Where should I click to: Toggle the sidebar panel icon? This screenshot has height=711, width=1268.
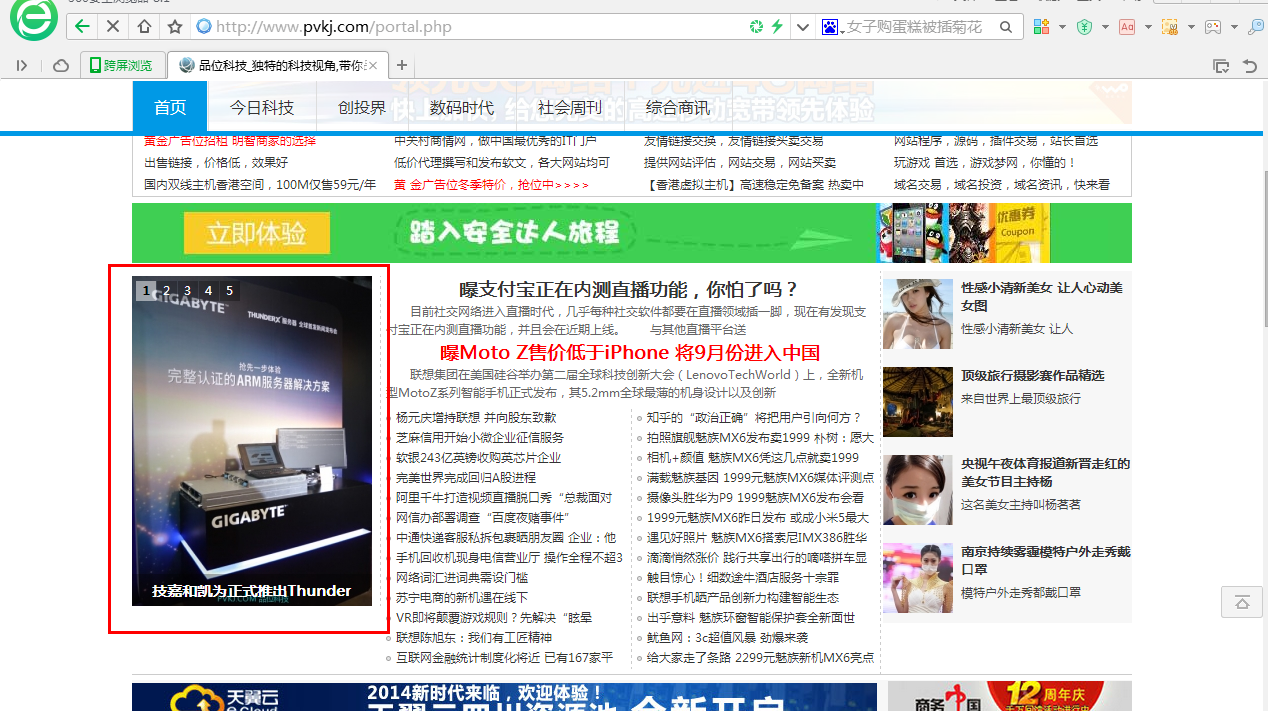tap(22, 66)
